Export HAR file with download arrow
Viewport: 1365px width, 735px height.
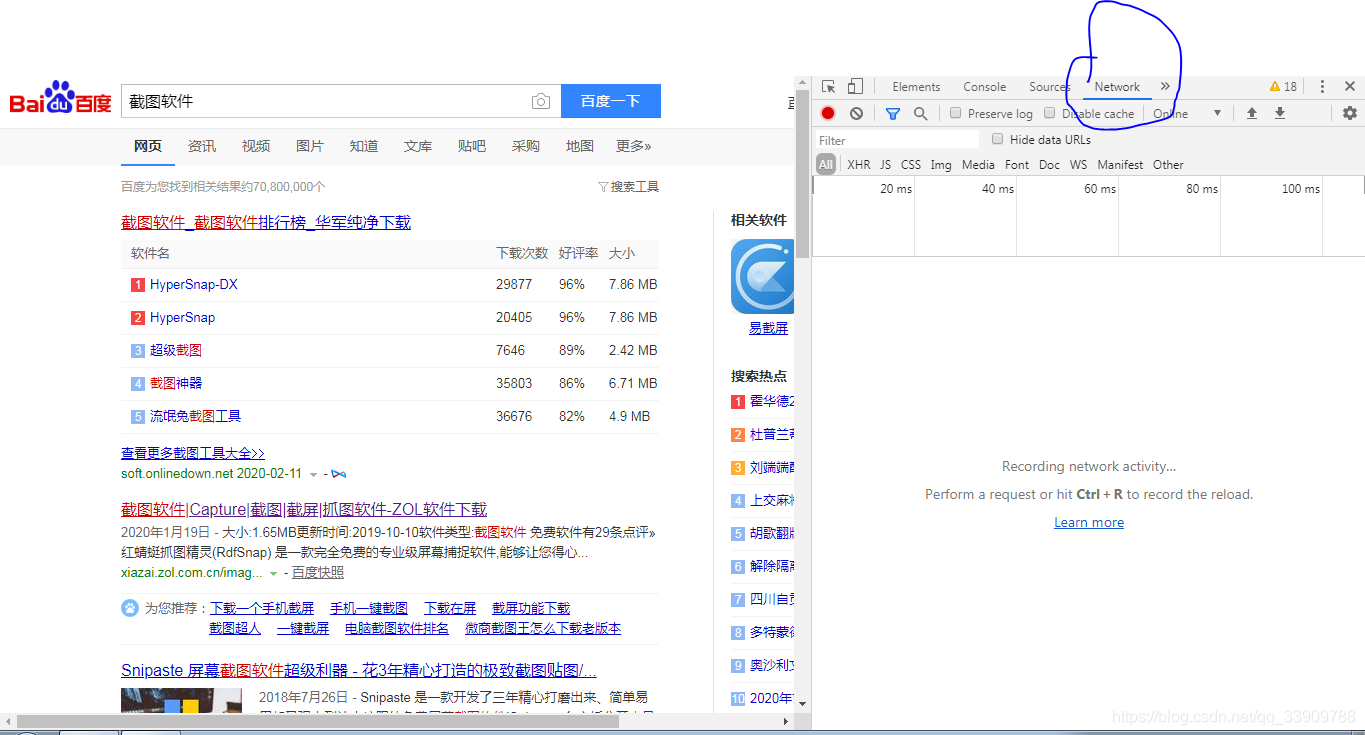coord(1279,113)
